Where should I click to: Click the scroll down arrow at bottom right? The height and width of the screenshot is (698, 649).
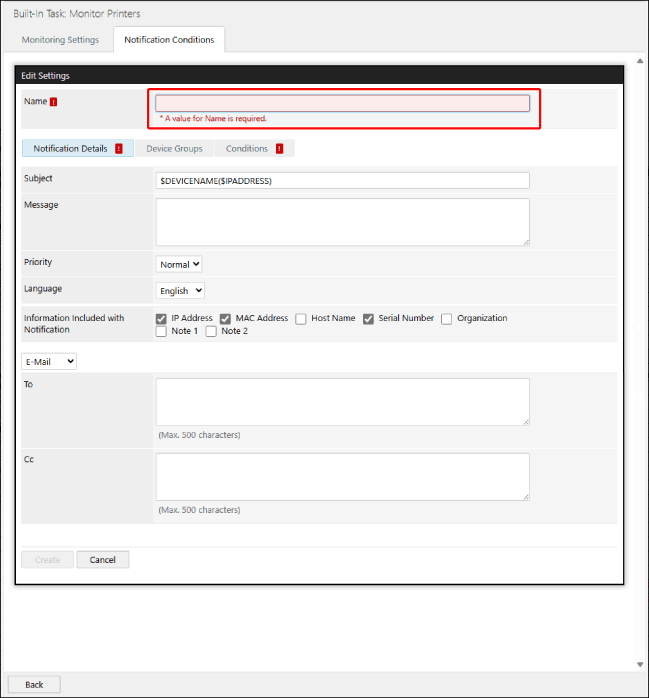640,664
